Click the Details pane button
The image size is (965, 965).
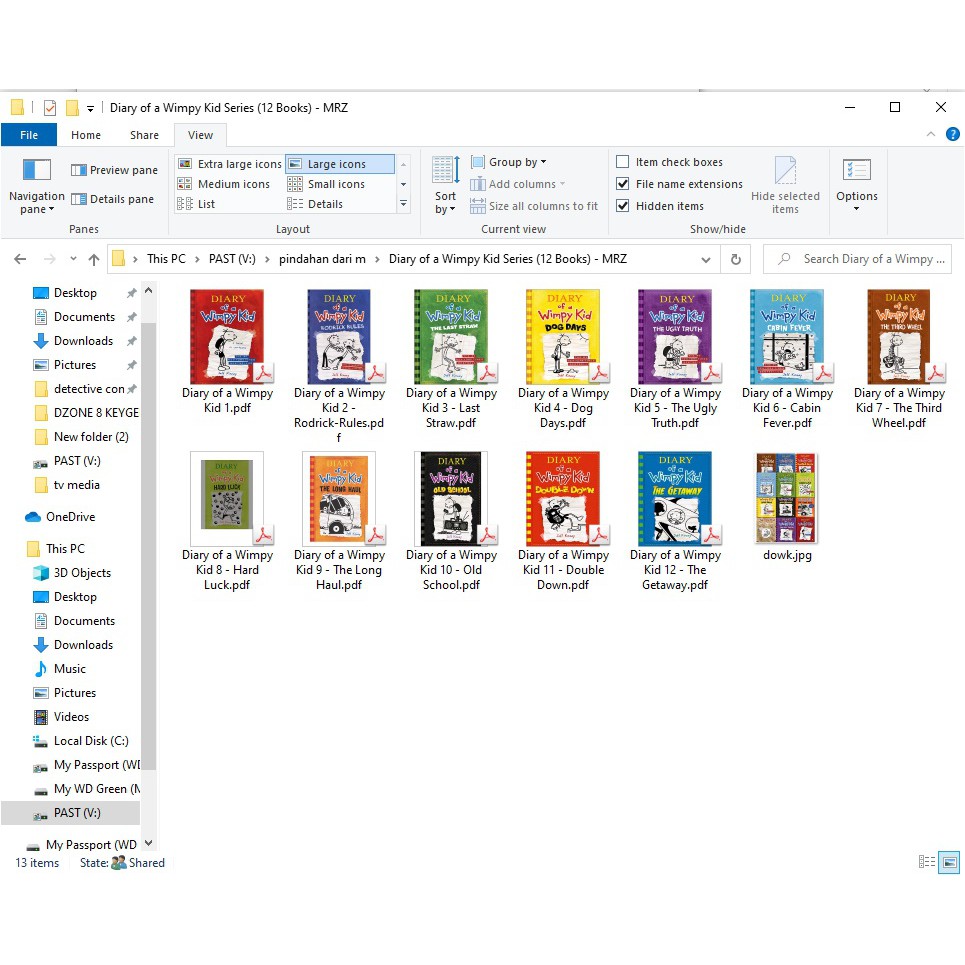coord(113,199)
